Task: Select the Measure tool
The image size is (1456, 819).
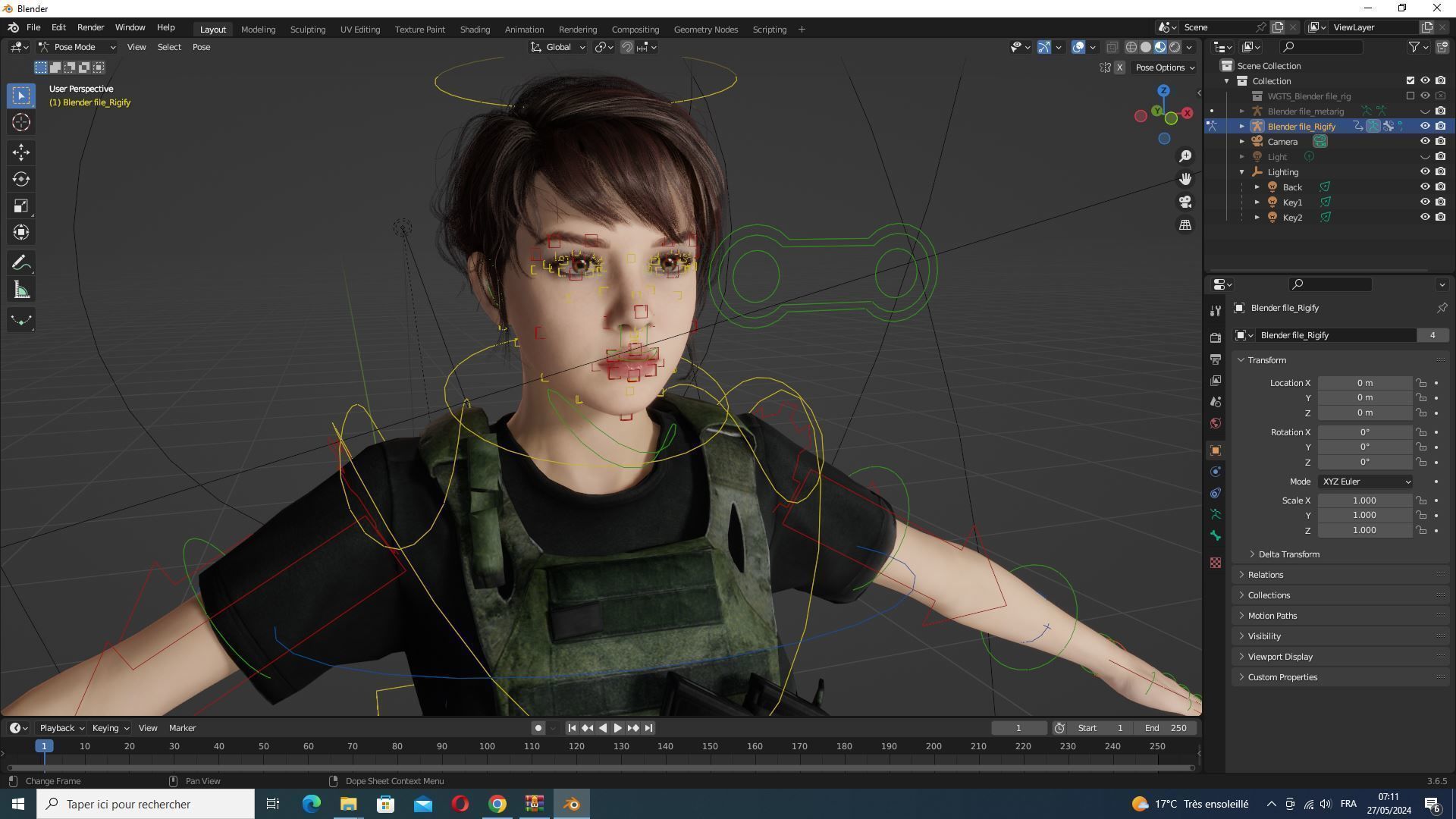Action: point(20,290)
